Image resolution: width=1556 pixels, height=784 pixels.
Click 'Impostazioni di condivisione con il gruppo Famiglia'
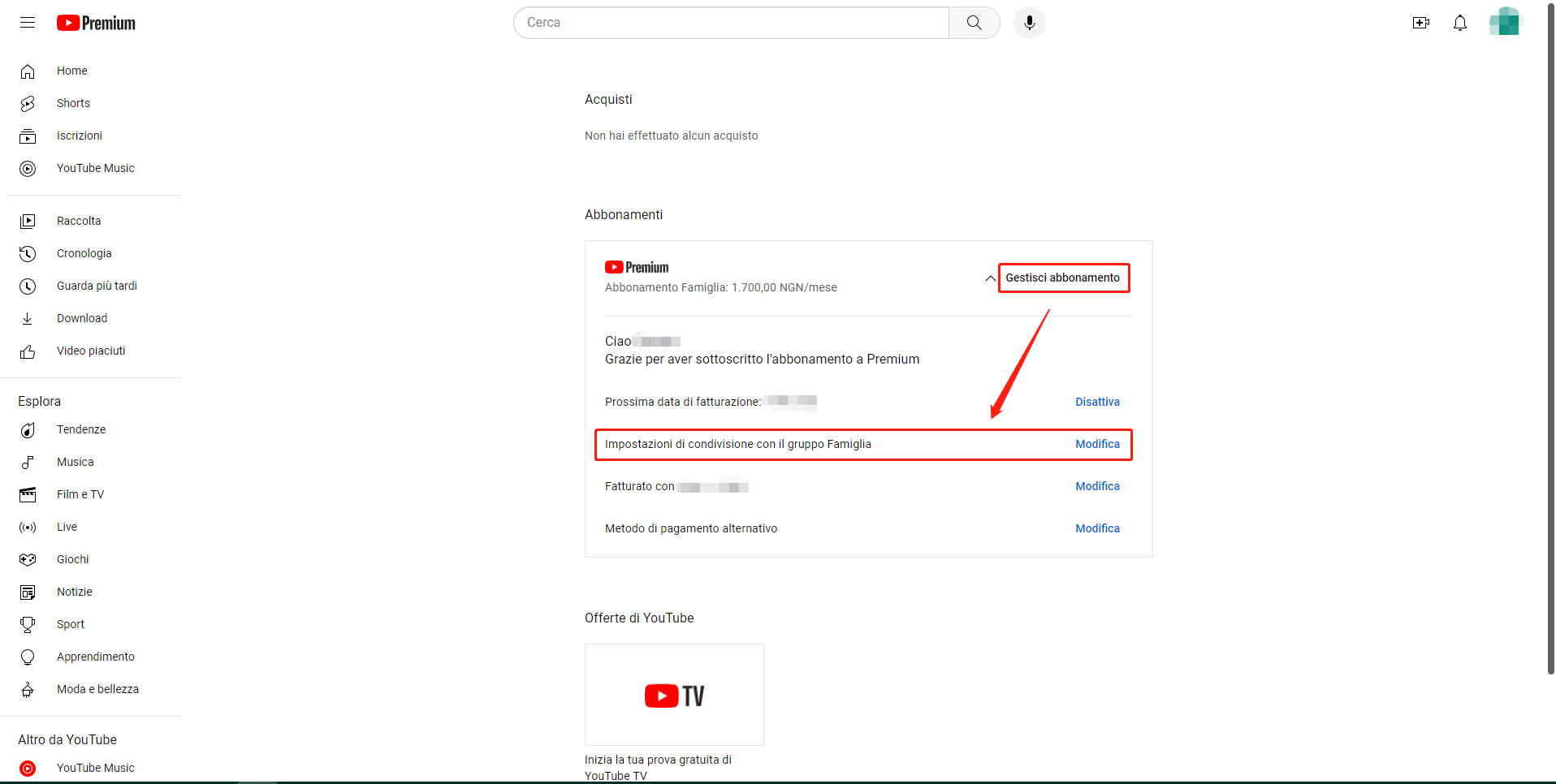(x=737, y=444)
